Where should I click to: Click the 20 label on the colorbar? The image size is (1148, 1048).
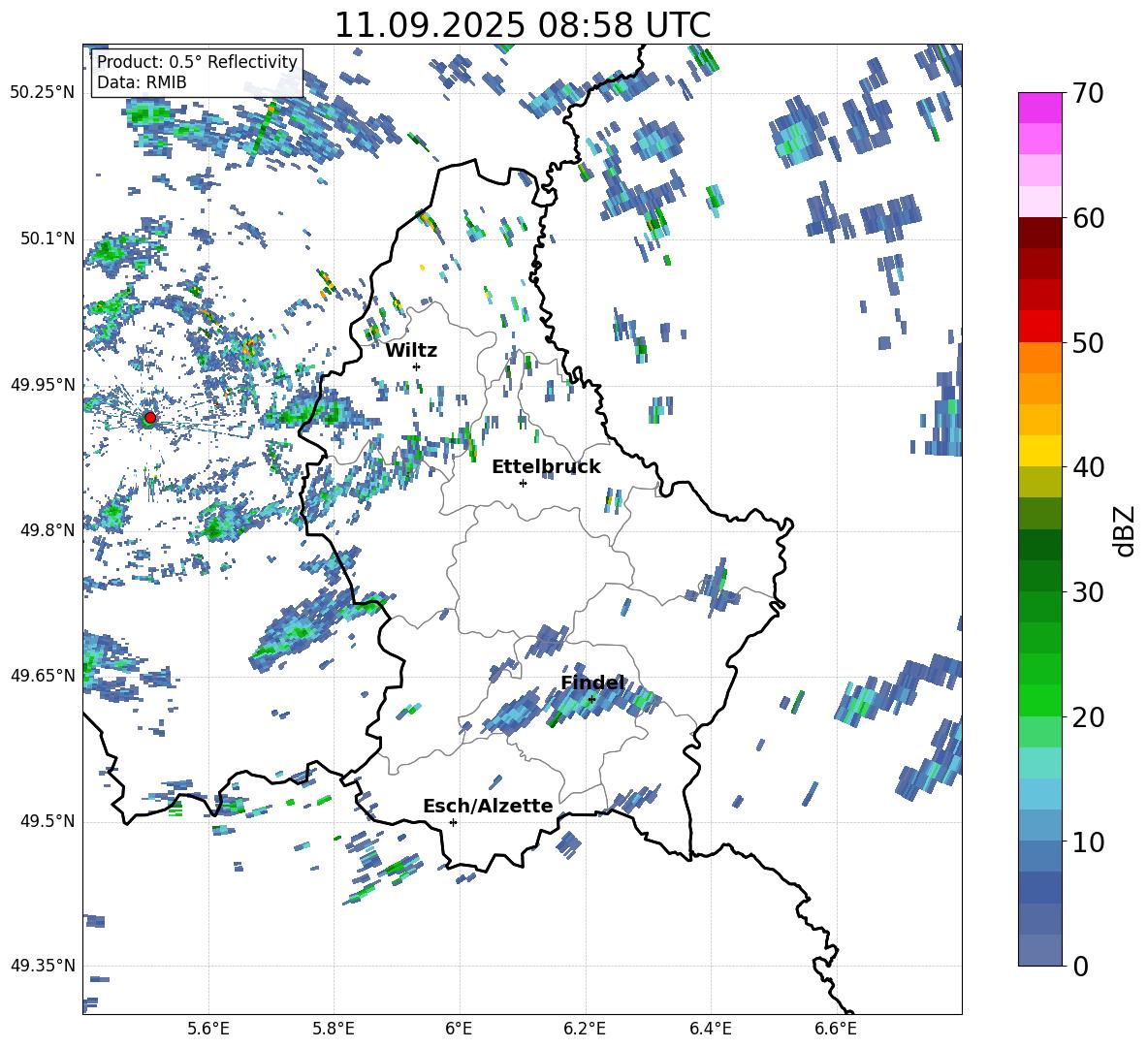(1088, 717)
